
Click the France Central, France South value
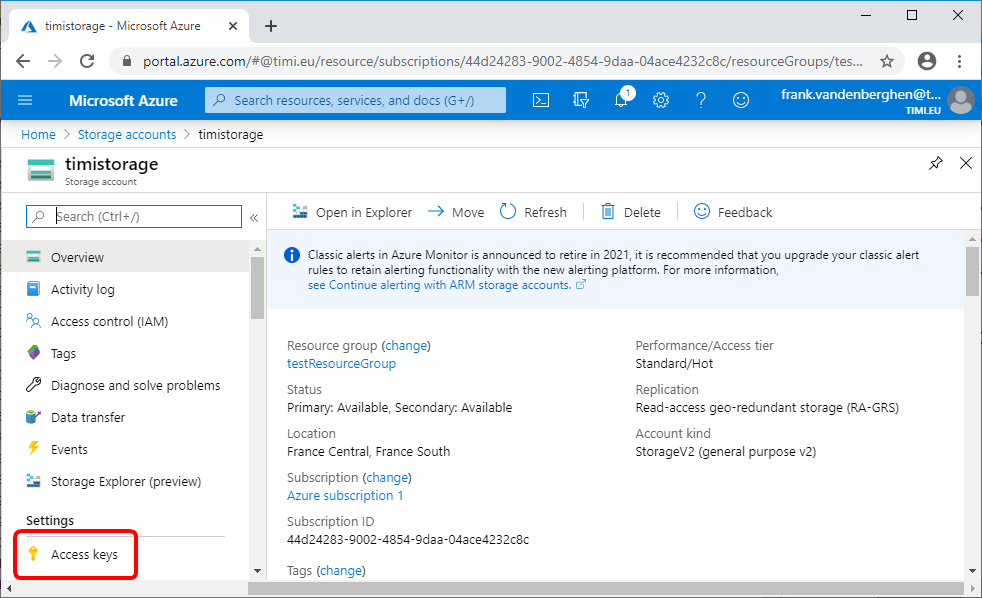[x=368, y=451]
